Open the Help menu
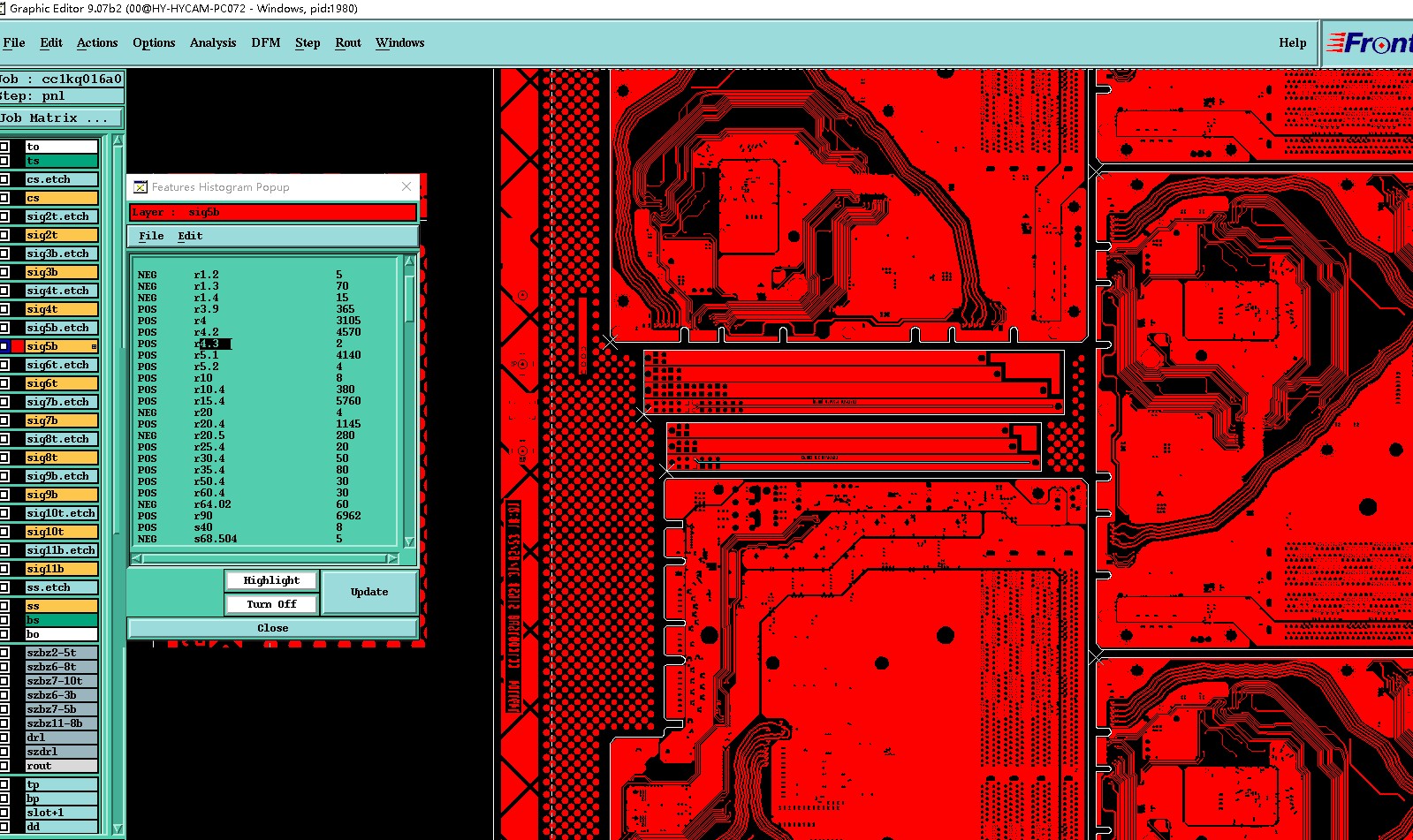The width and height of the screenshot is (1413, 840). pyautogui.click(x=1292, y=42)
